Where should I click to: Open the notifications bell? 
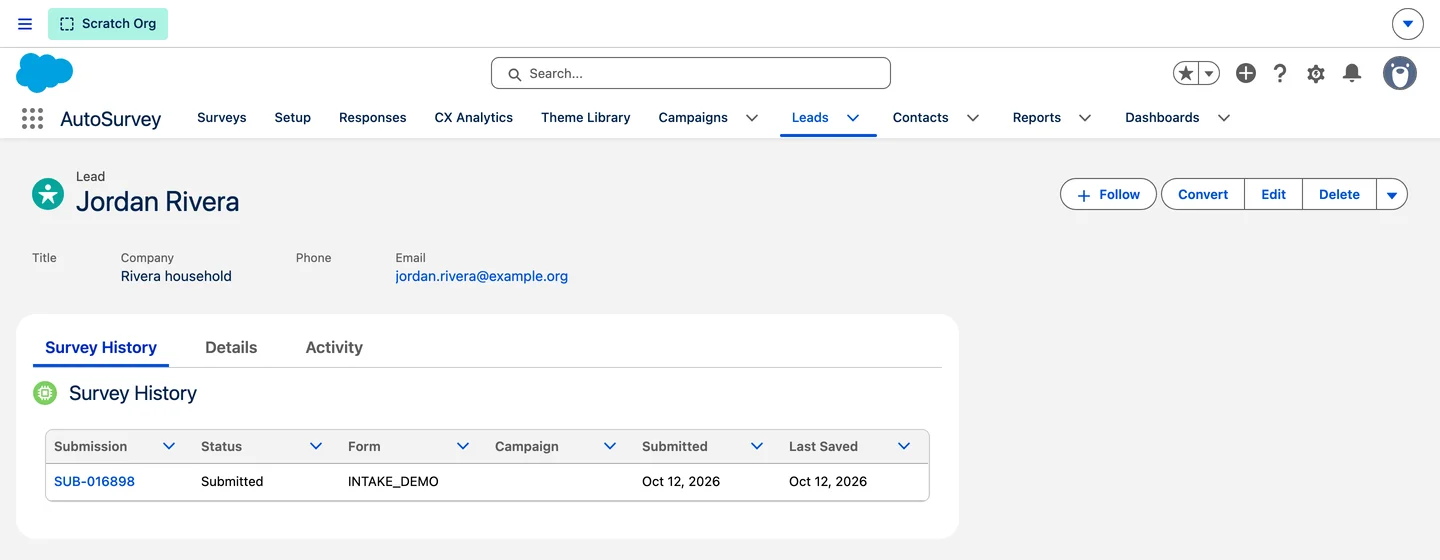point(1352,73)
